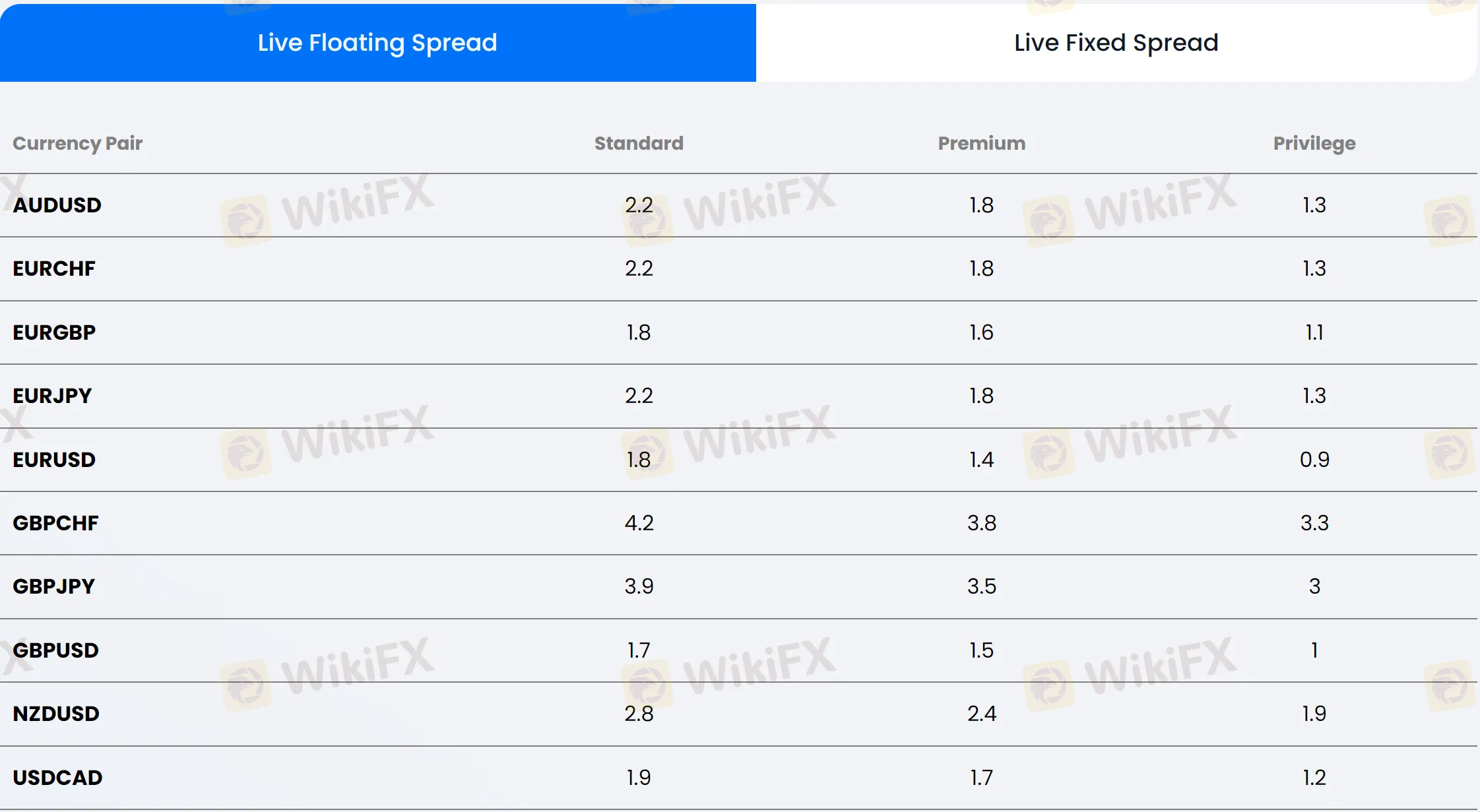Viewport: 1480px width, 812px height.
Task: Open the Live Fixed Spread tab
Action: click(x=1116, y=43)
